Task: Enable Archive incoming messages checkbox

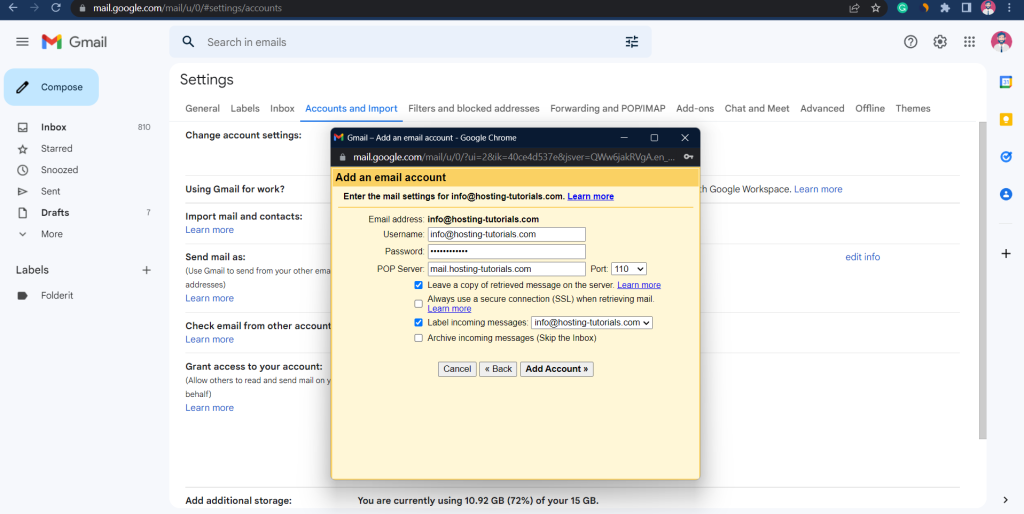Action: click(419, 338)
